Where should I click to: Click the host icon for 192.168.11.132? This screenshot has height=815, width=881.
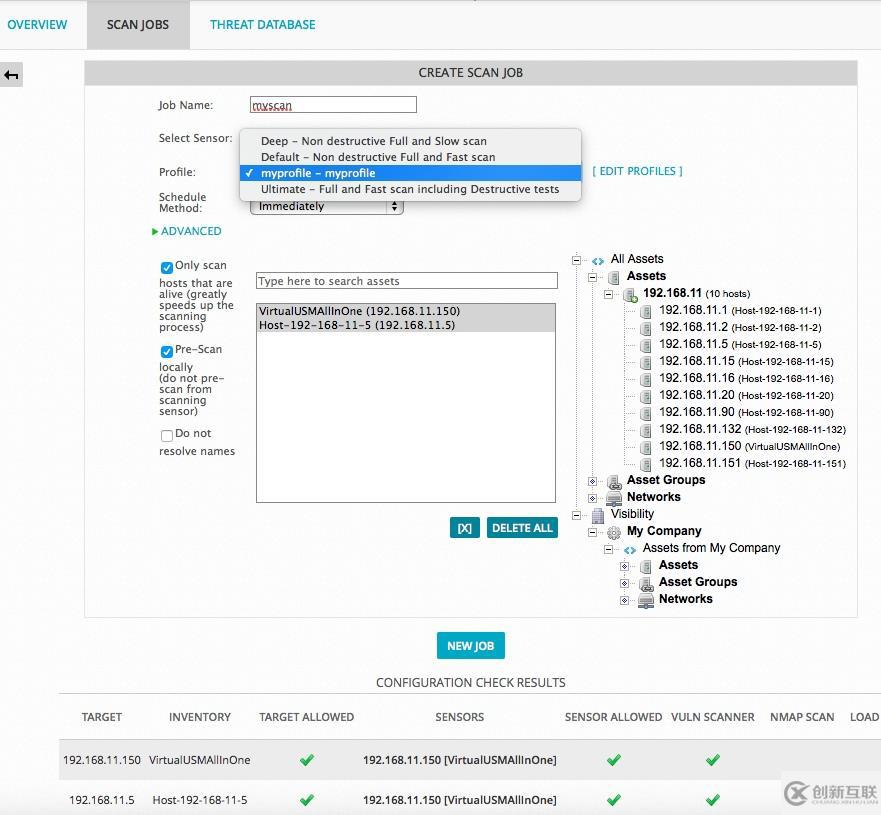[x=646, y=430]
